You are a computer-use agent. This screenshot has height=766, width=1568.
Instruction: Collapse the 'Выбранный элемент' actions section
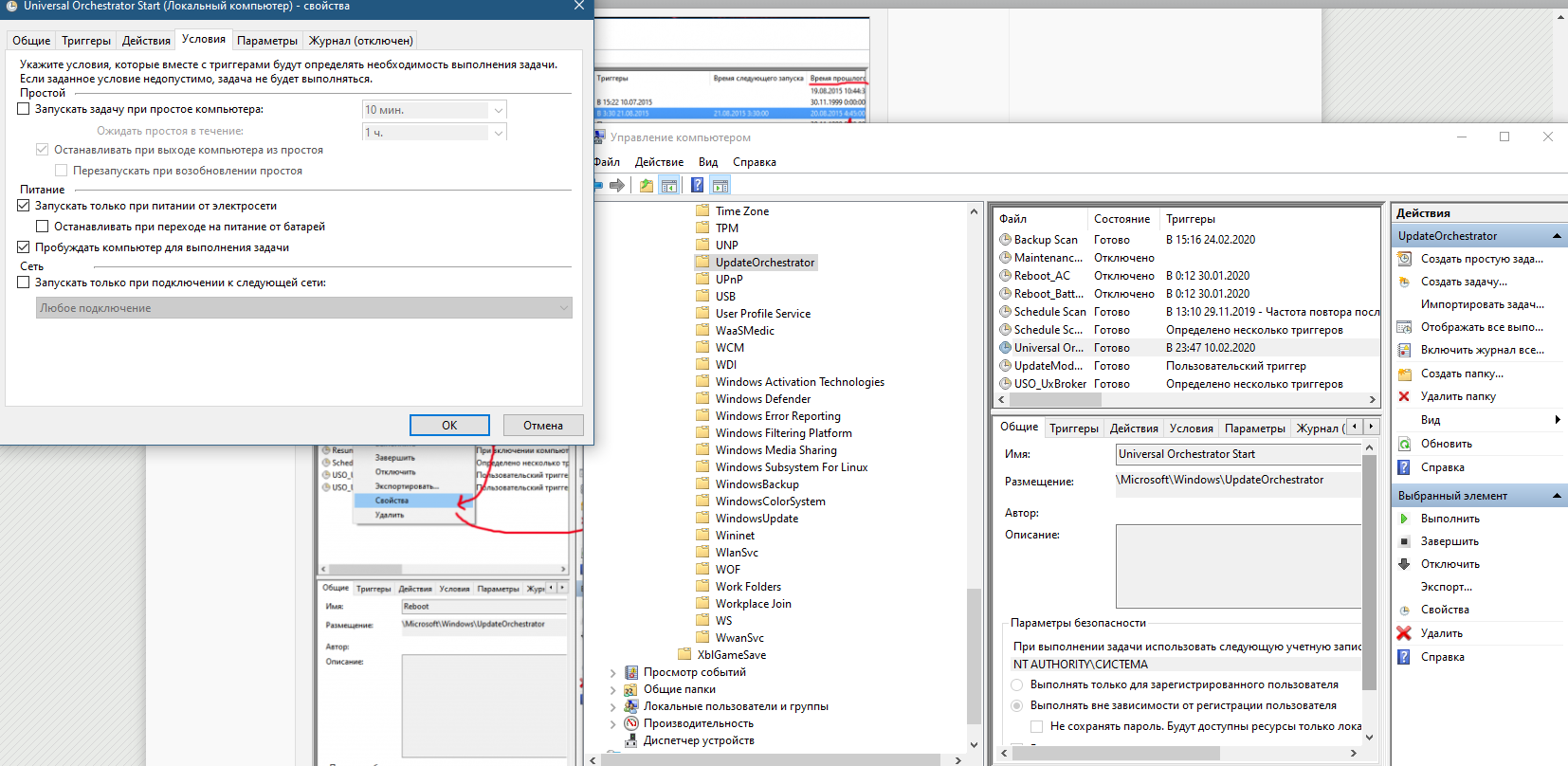(x=1557, y=496)
